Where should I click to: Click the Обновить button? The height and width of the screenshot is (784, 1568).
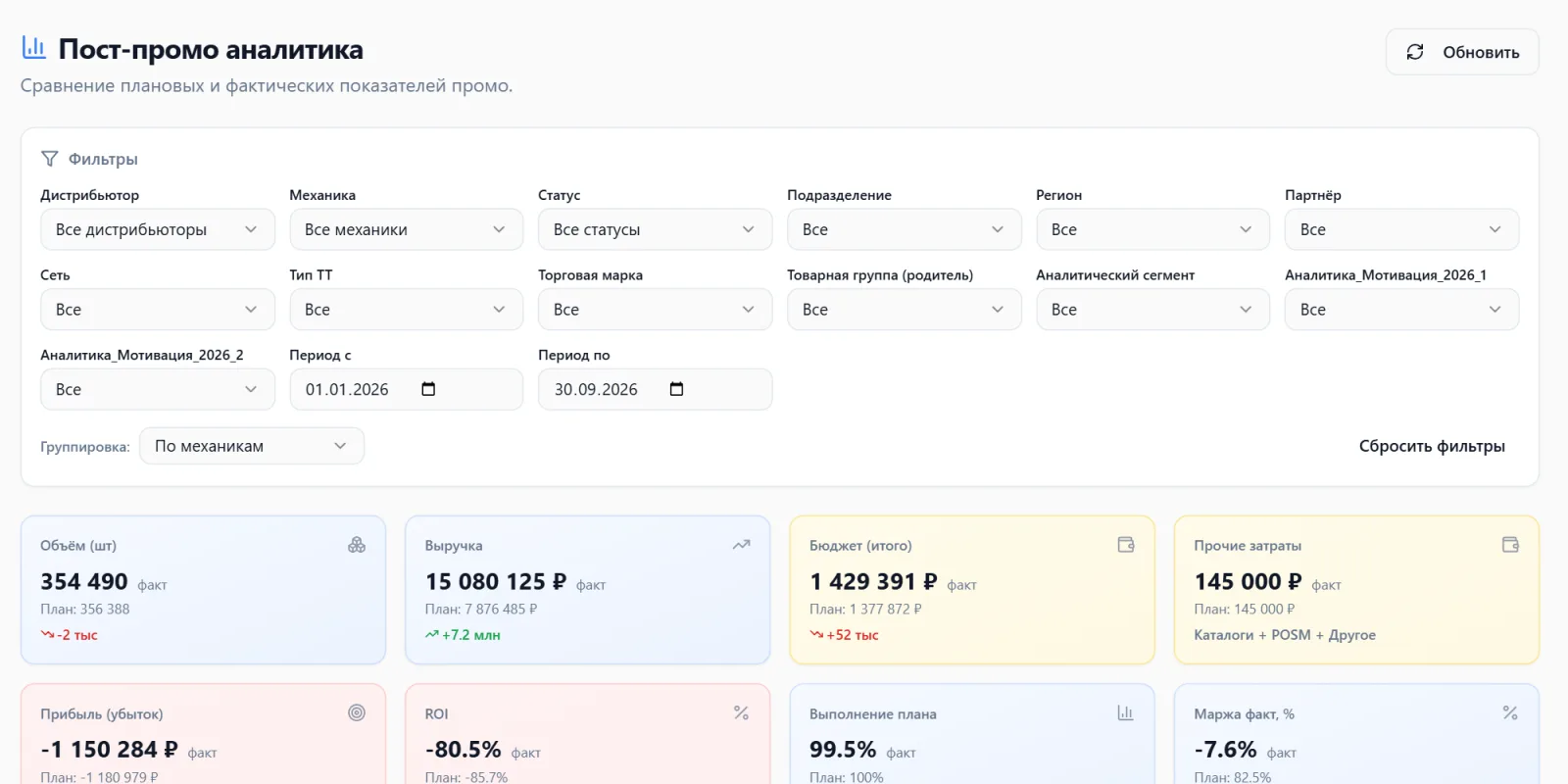(1462, 52)
